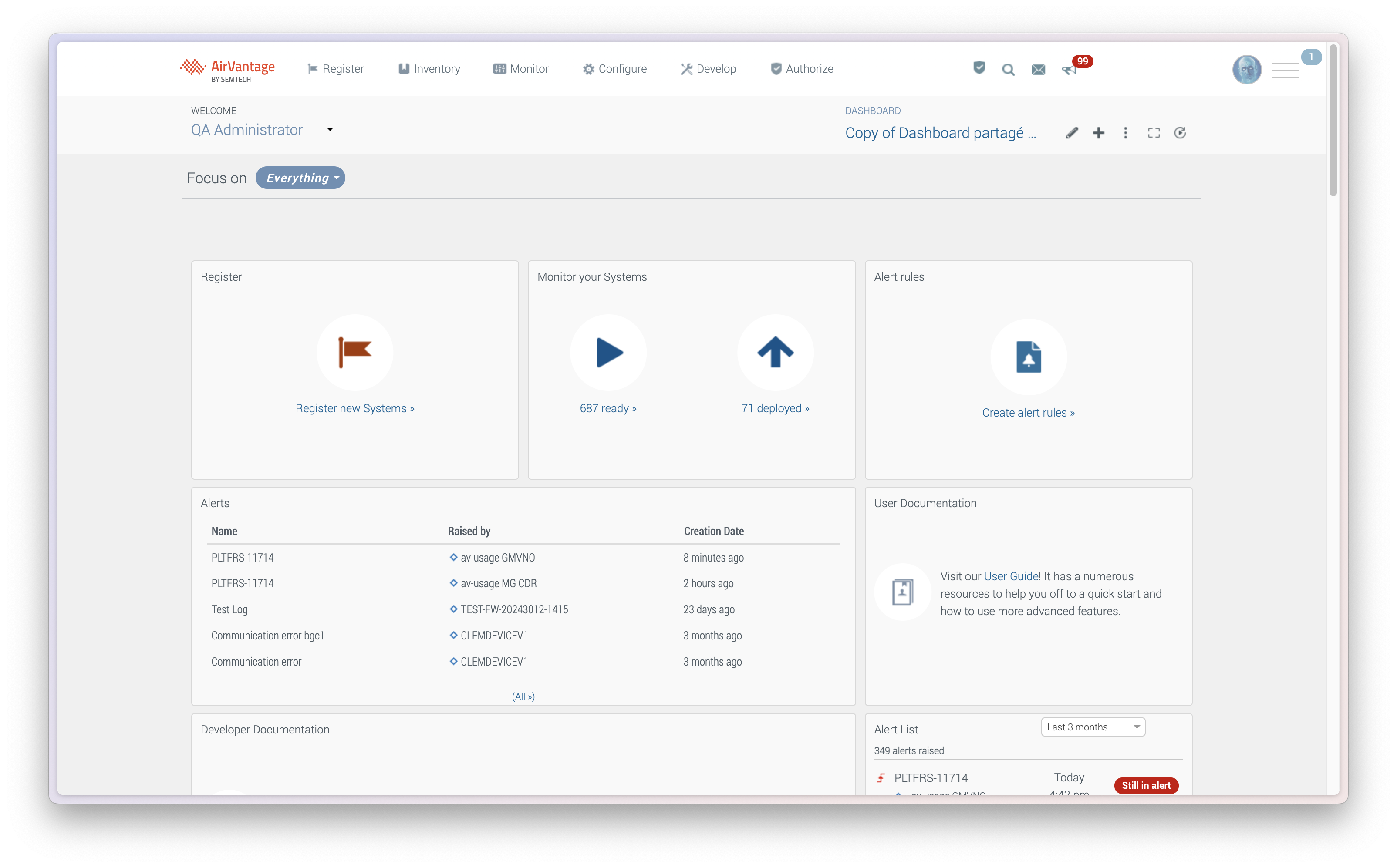The width and height of the screenshot is (1397, 868).
Task: Navigate to the Configure menu item
Action: point(614,68)
